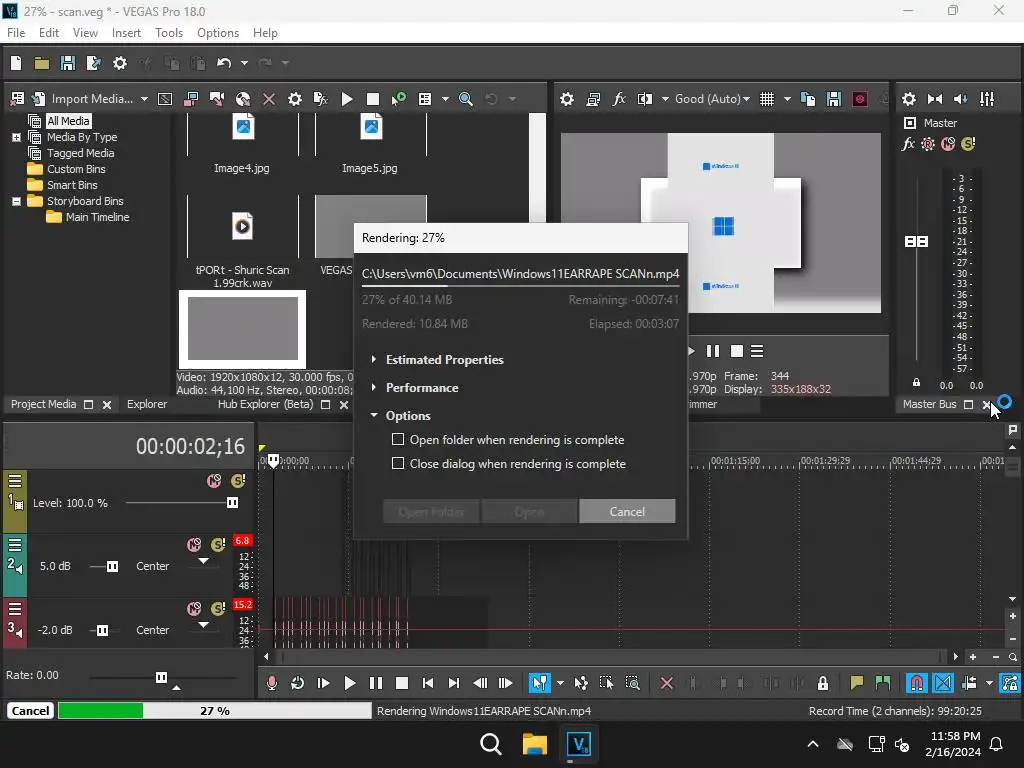Stop media preview in the Project Media toolbar

(x=373, y=99)
